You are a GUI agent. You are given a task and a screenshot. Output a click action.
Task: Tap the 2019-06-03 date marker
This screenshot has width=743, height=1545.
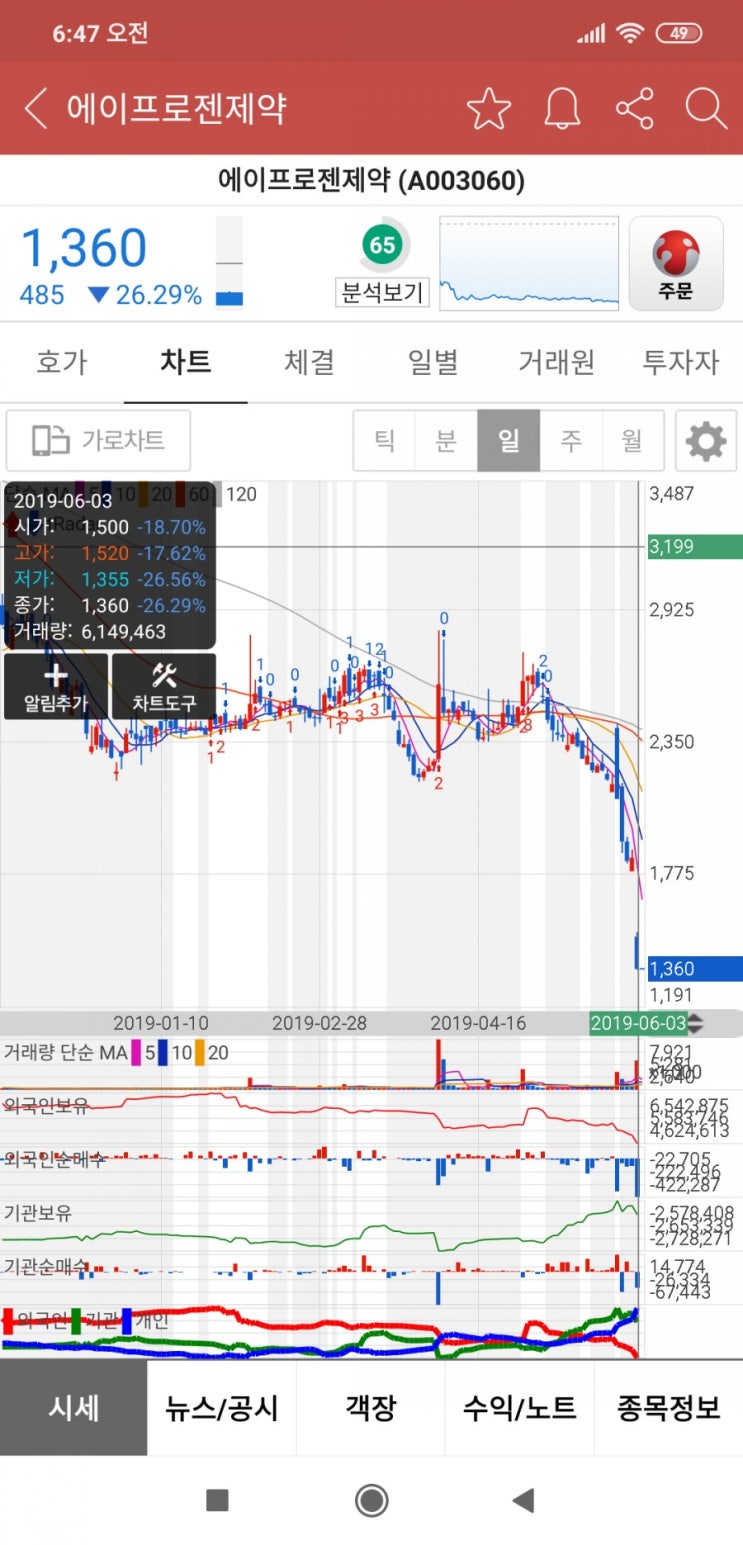point(637,1022)
